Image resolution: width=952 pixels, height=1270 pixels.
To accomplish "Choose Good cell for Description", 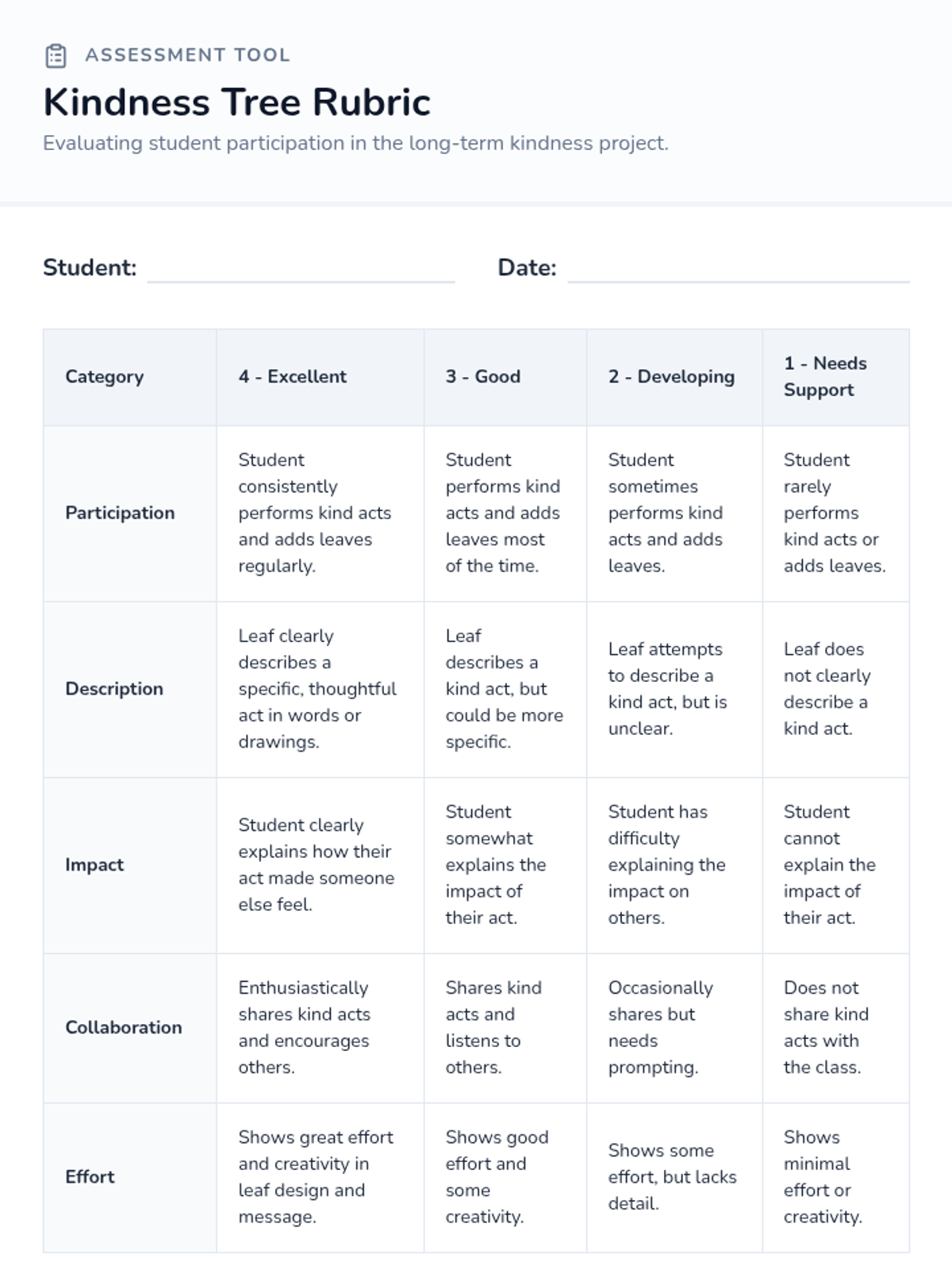I will (504, 689).
